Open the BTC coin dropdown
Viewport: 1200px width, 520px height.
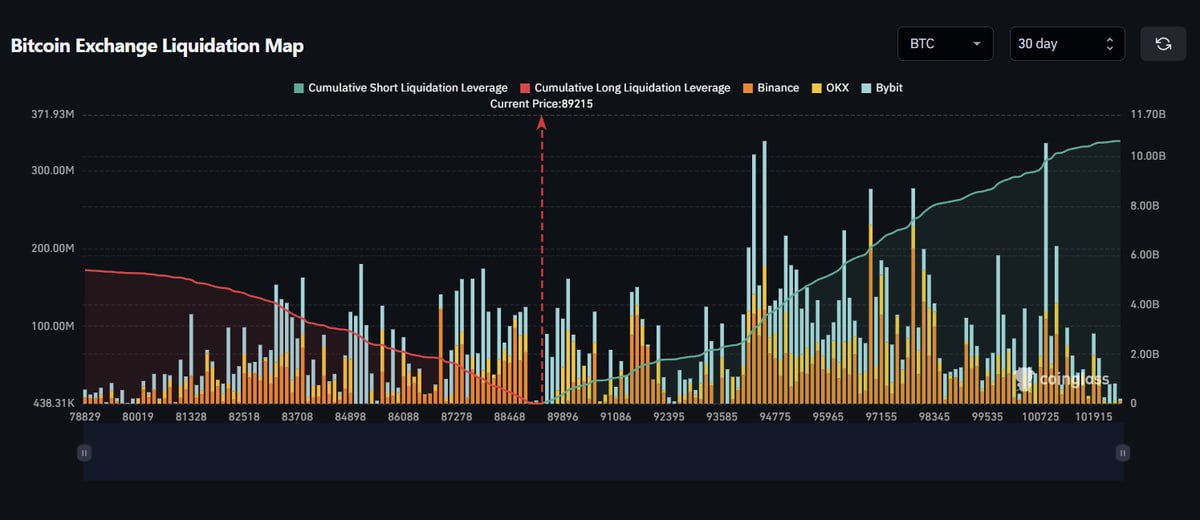945,44
